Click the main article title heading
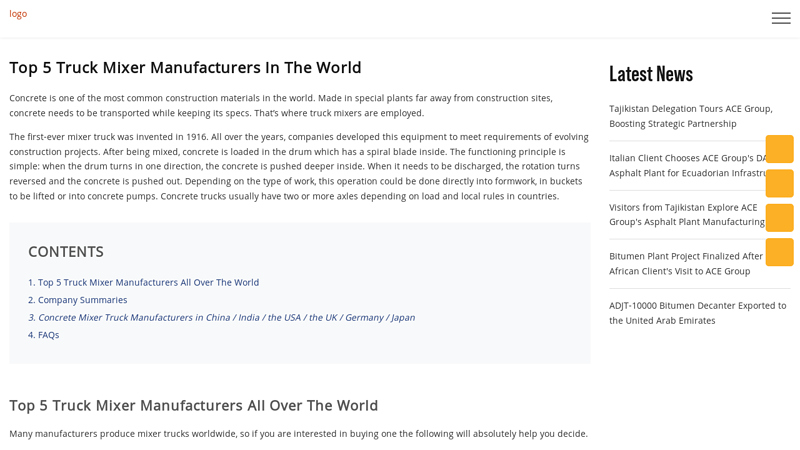800x450 pixels. pyautogui.click(x=185, y=67)
